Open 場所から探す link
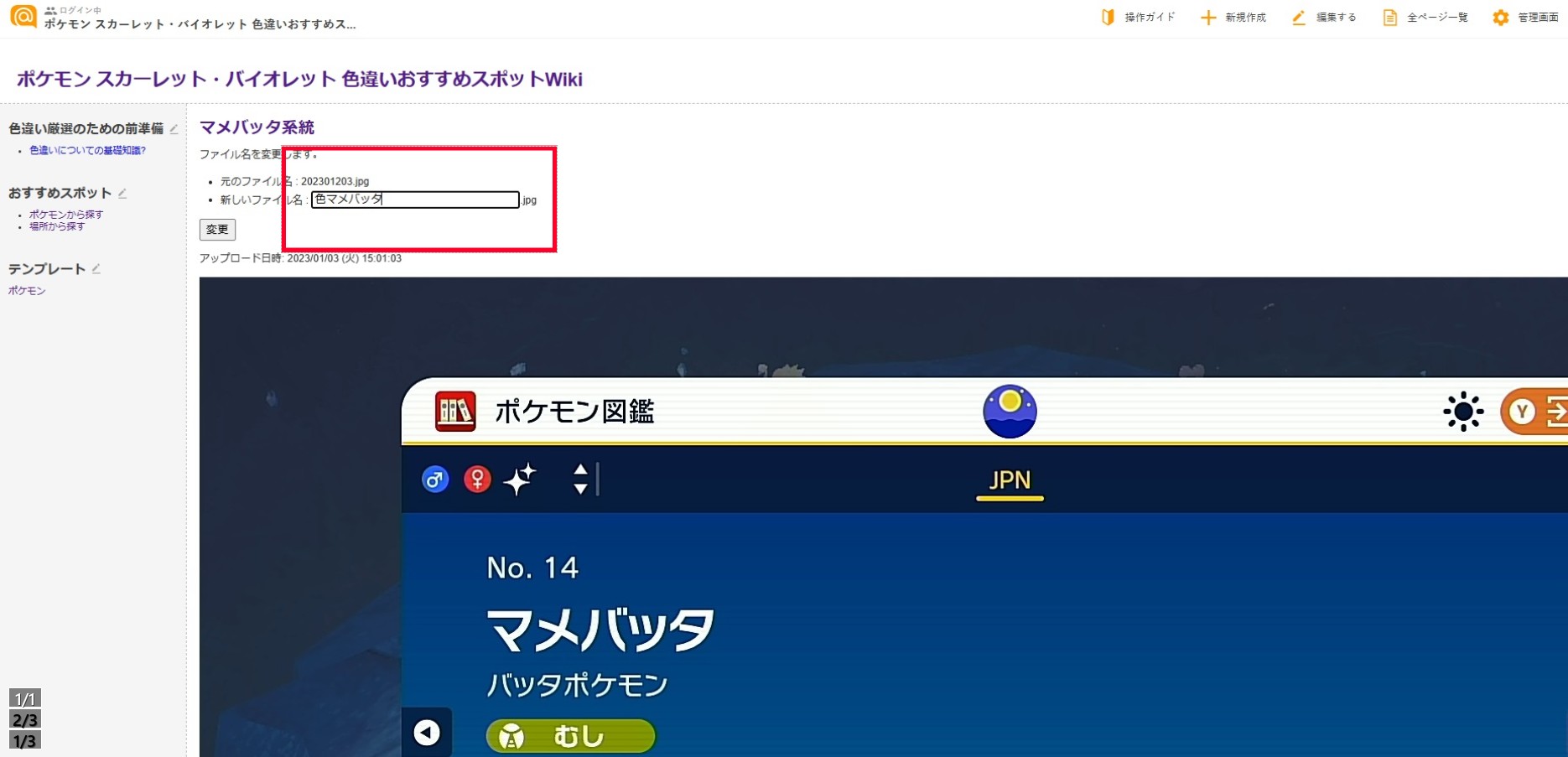Screen dimensions: 1568x757 click(57, 226)
